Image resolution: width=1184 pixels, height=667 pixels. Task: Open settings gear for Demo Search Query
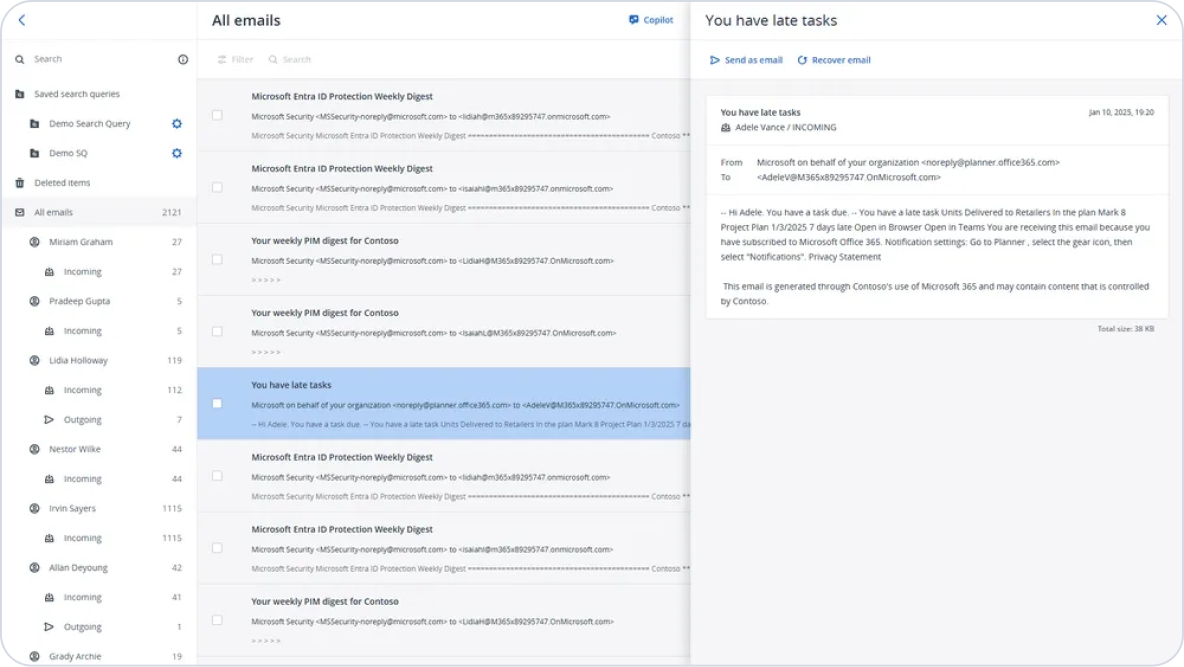pyautogui.click(x=177, y=123)
